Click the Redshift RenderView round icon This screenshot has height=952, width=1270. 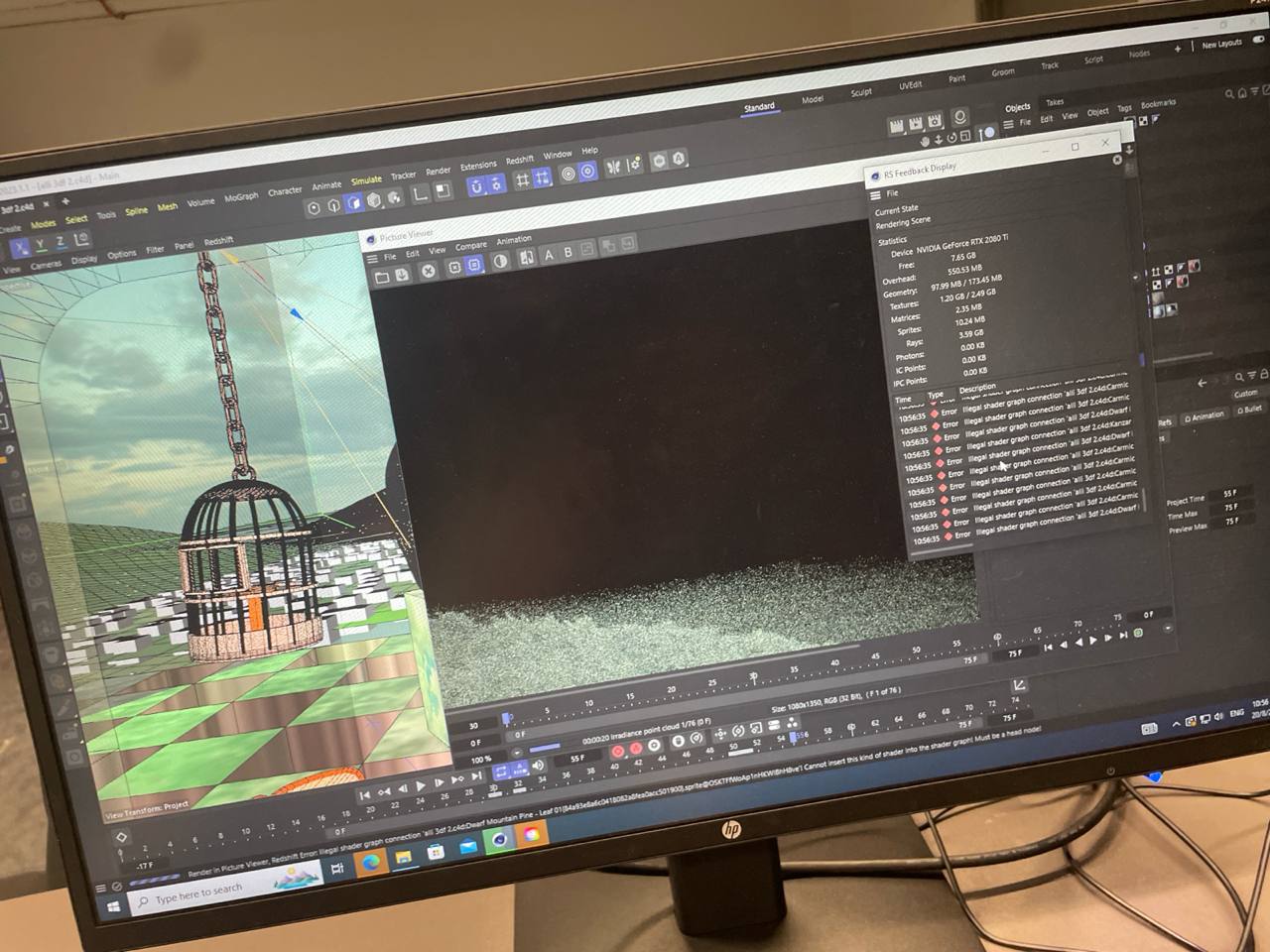(x=959, y=117)
